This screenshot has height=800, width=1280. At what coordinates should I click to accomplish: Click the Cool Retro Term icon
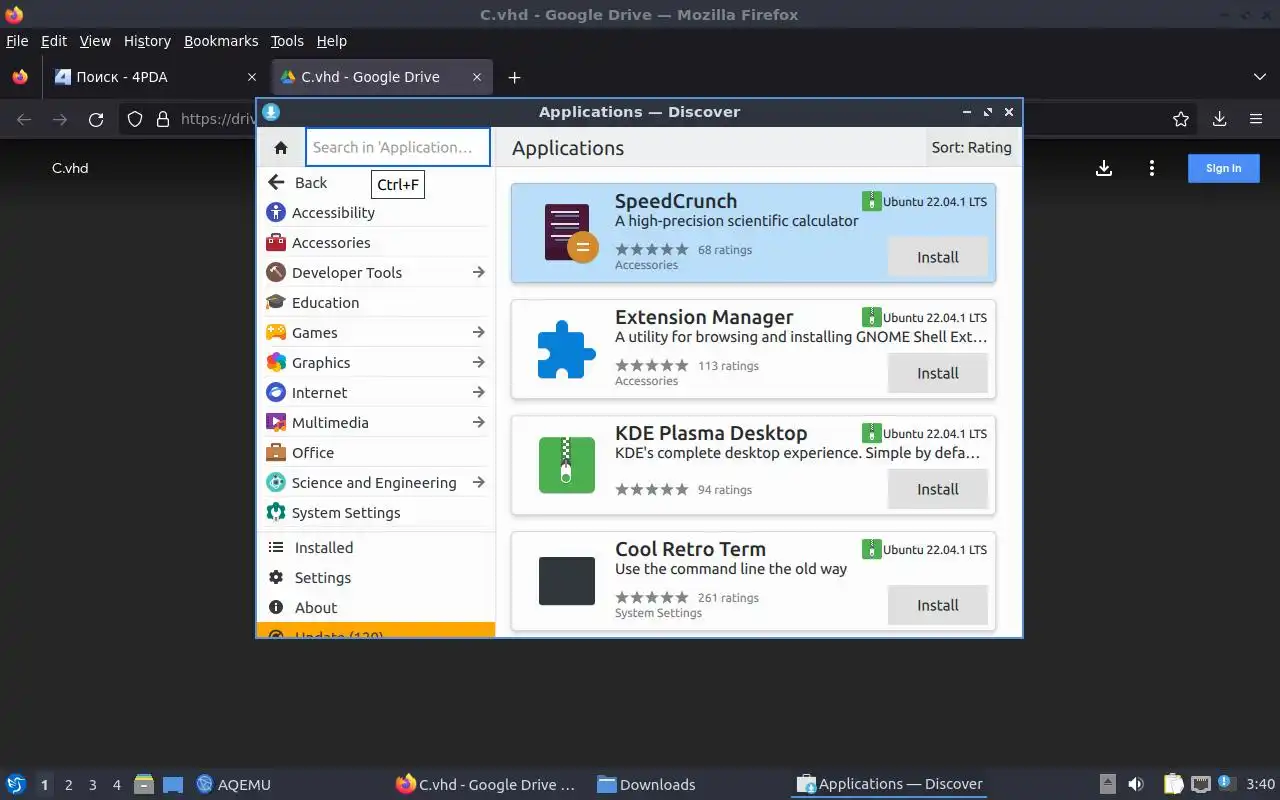tap(567, 581)
